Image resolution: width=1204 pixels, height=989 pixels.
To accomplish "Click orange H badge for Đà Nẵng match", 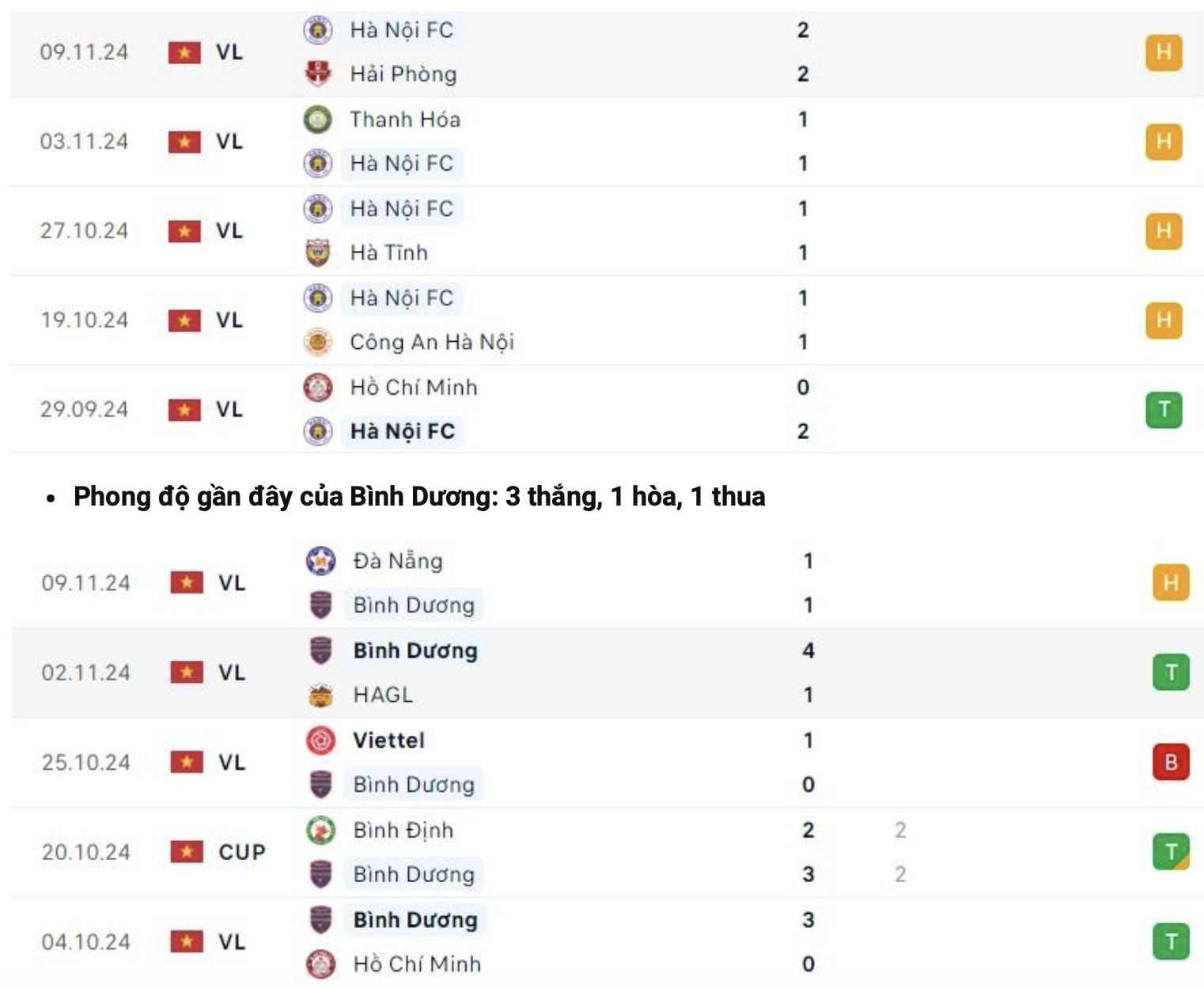I will [x=1171, y=583].
